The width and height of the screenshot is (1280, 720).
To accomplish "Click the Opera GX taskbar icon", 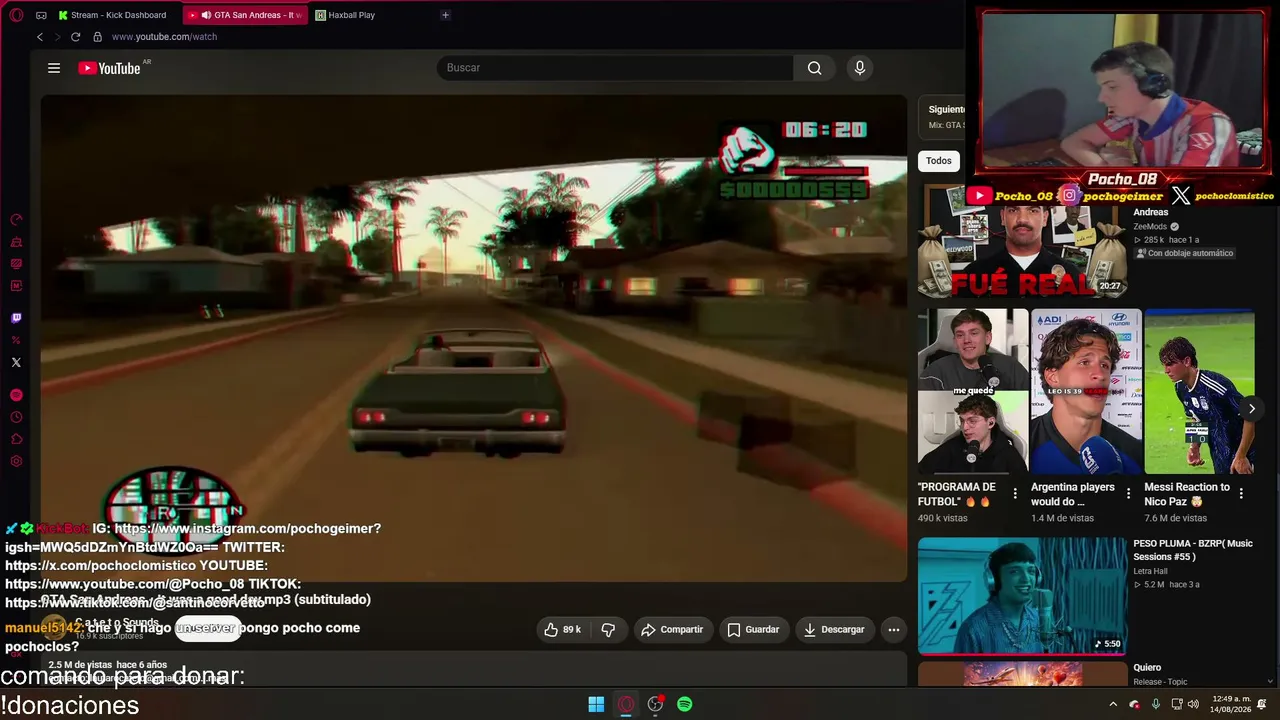I will pos(626,704).
